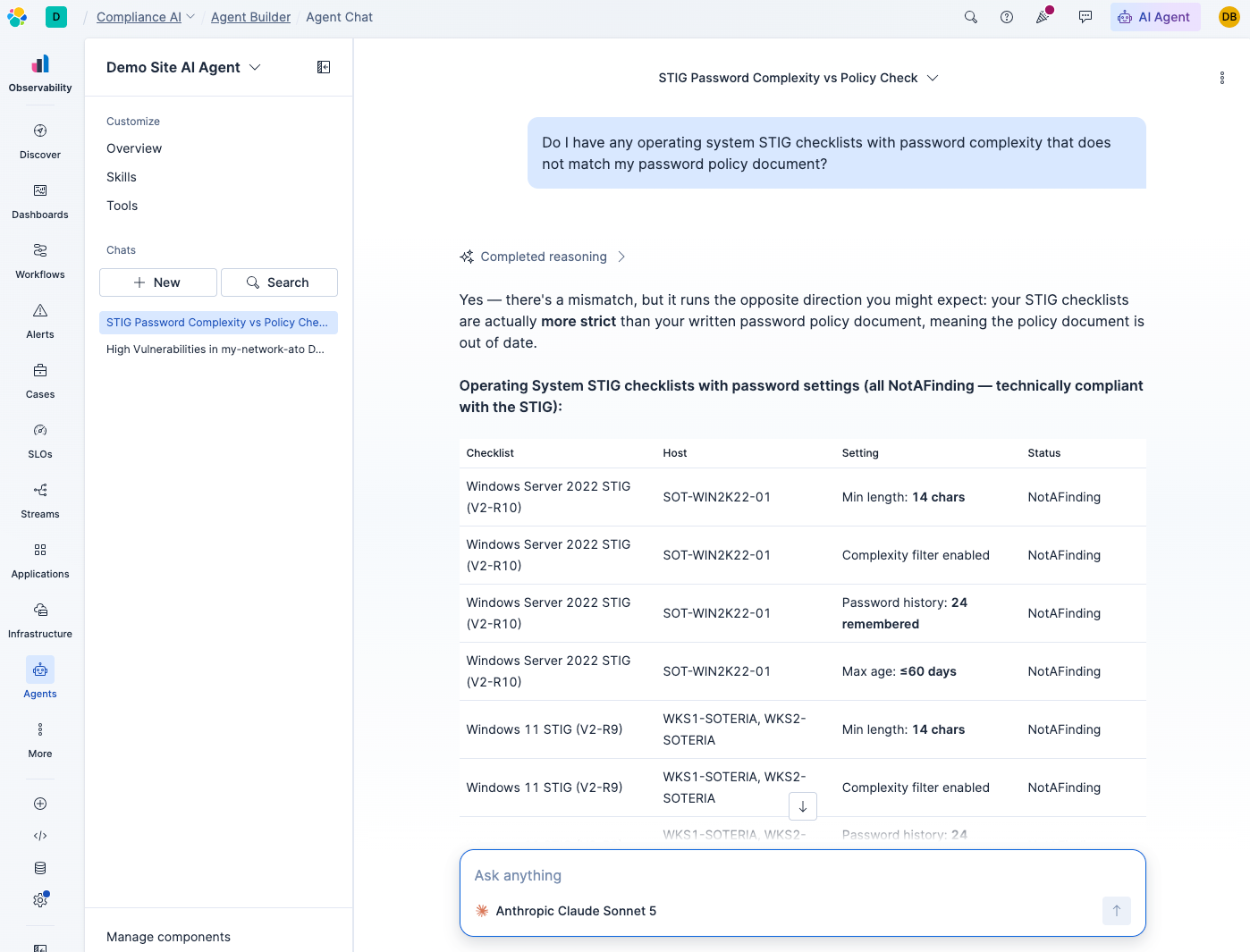
Task: Click the Status column header
Action: (x=1043, y=453)
